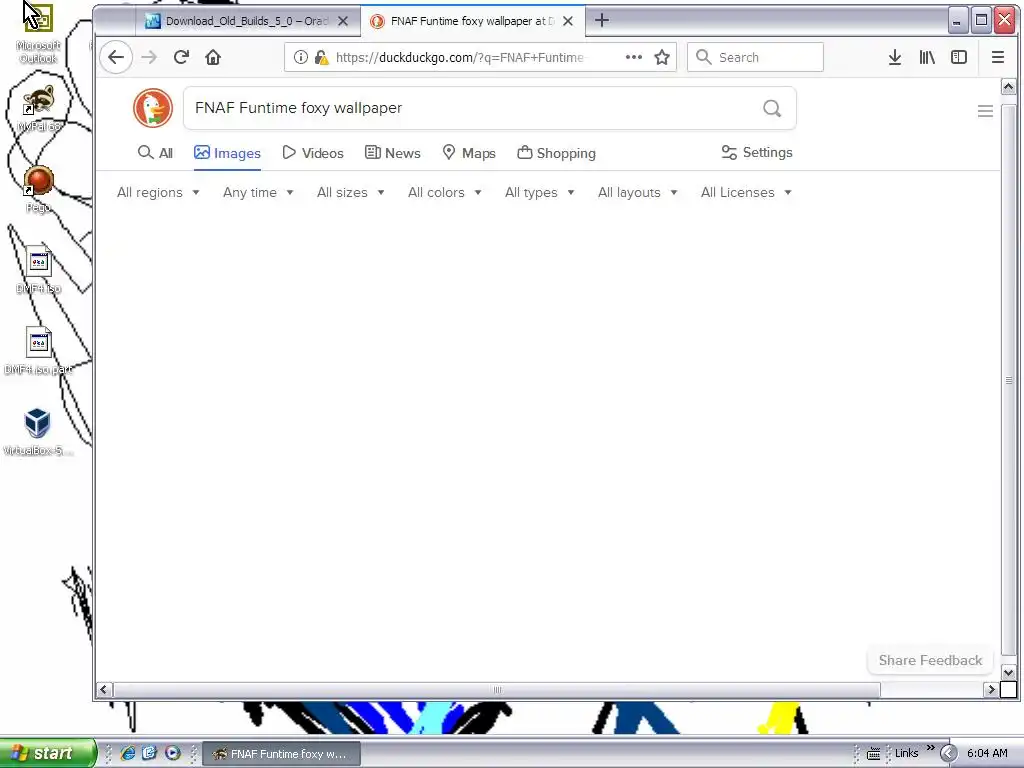Toggle the sidebars icon
1024x768 pixels.
[959, 57]
